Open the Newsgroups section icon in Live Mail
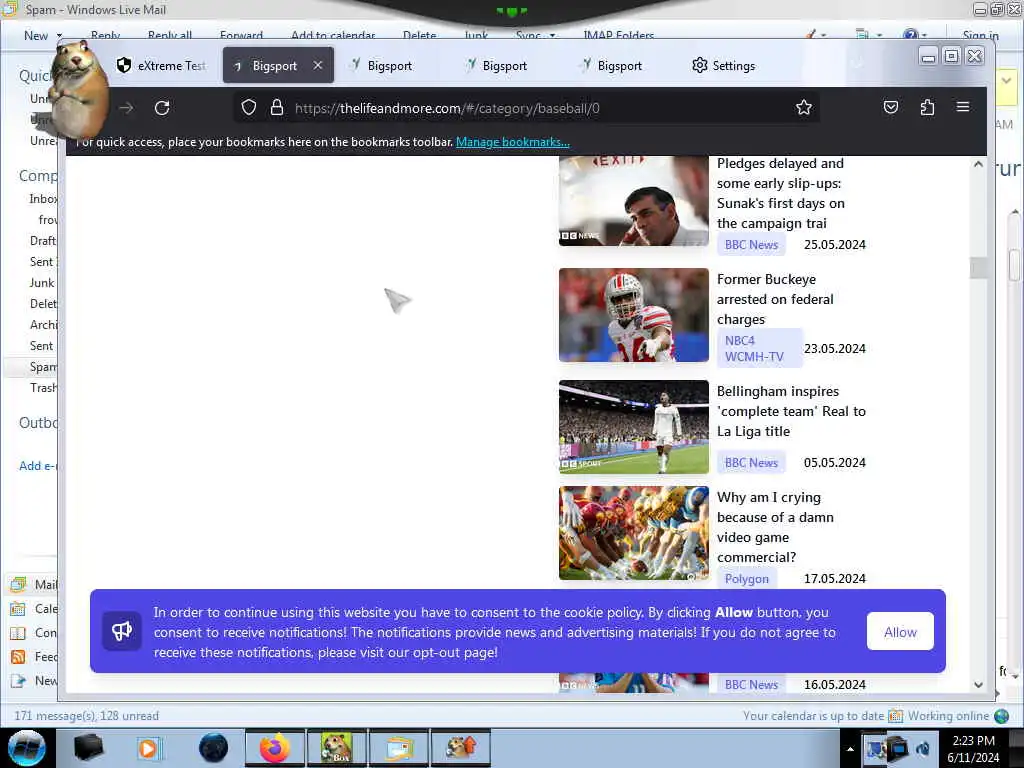Viewport: 1024px width, 768px height. 18,681
